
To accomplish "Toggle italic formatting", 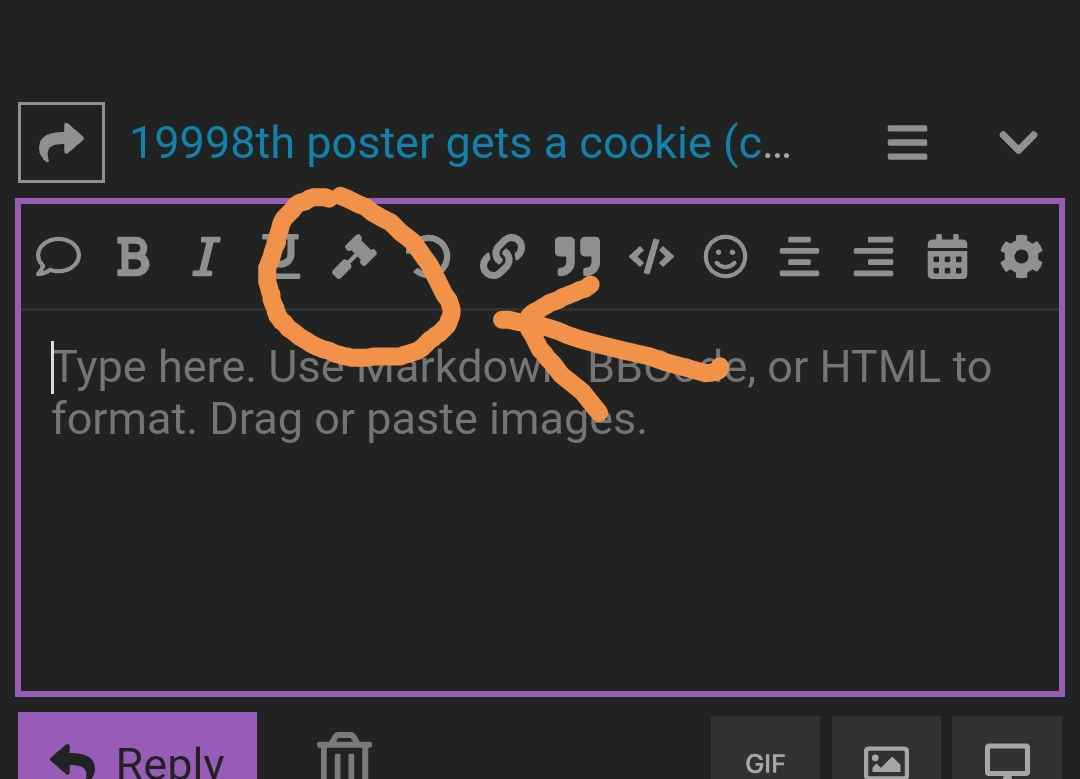I will click(206, 257).
